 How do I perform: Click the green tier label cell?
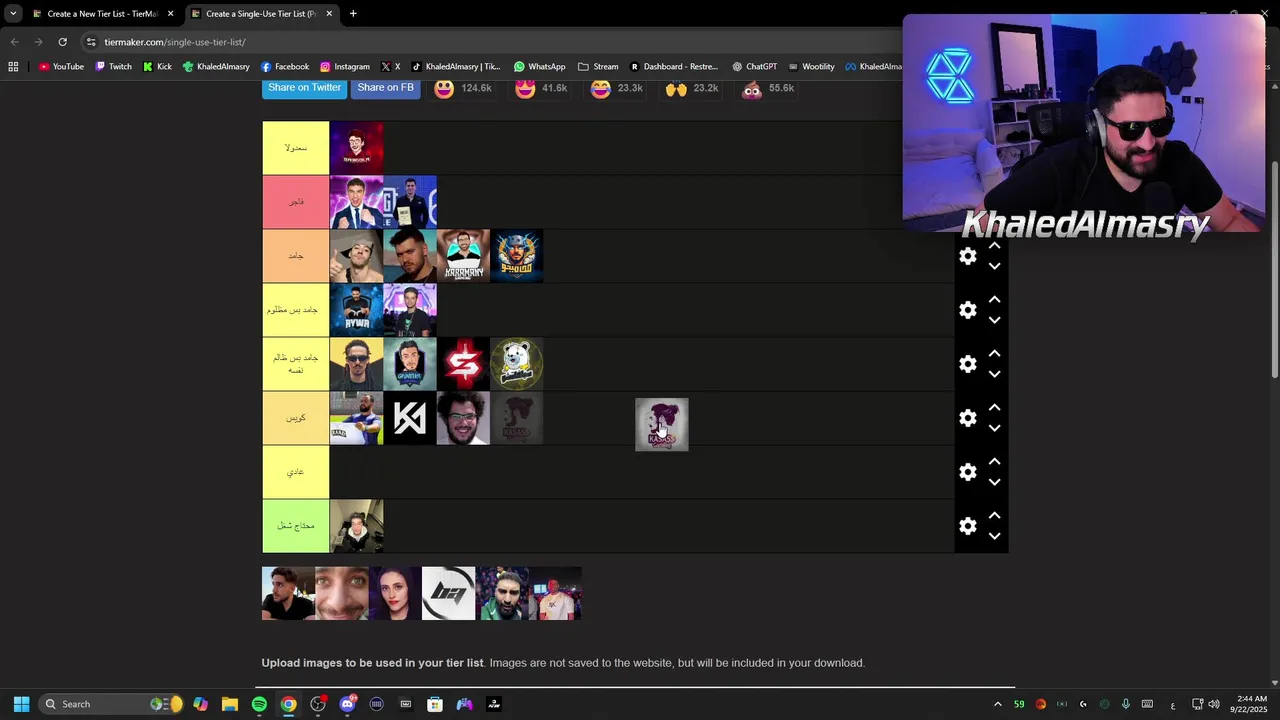coord(295,526)
